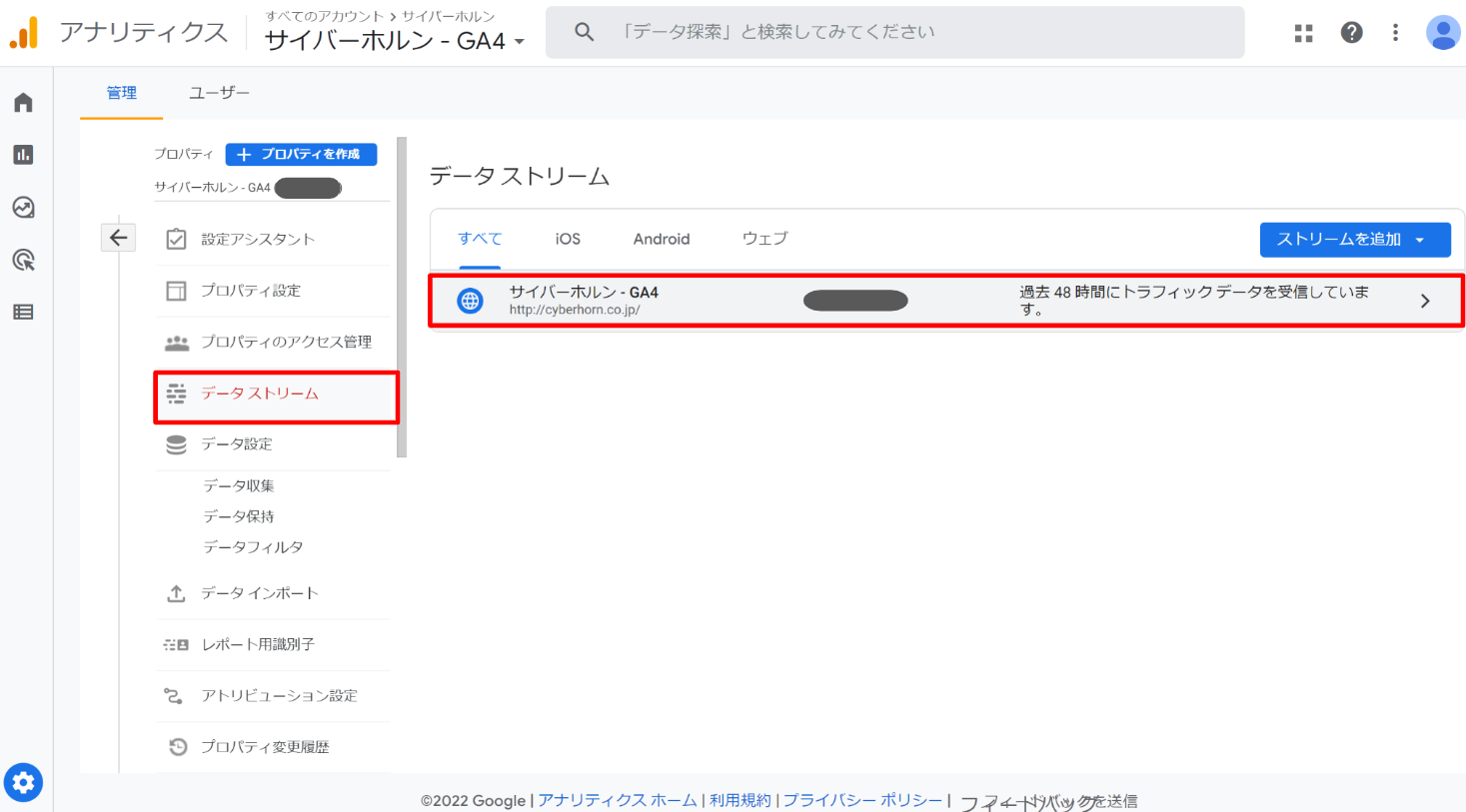Viewport: 1466px width, 812px height.
Task: Open the Google apps grid icon
Action: 1303,33
